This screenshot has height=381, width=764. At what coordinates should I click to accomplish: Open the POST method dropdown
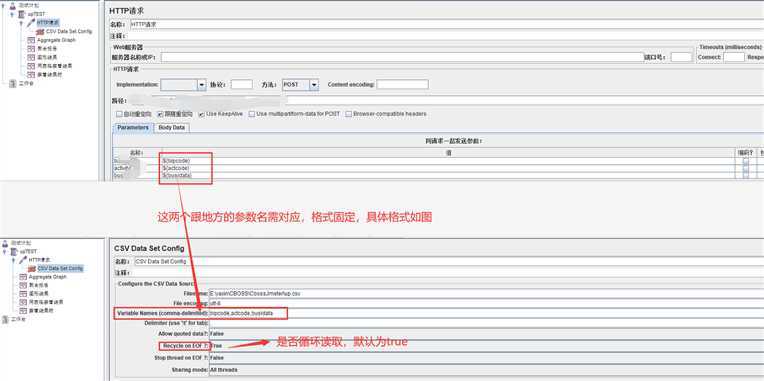[x=314, y=85]
